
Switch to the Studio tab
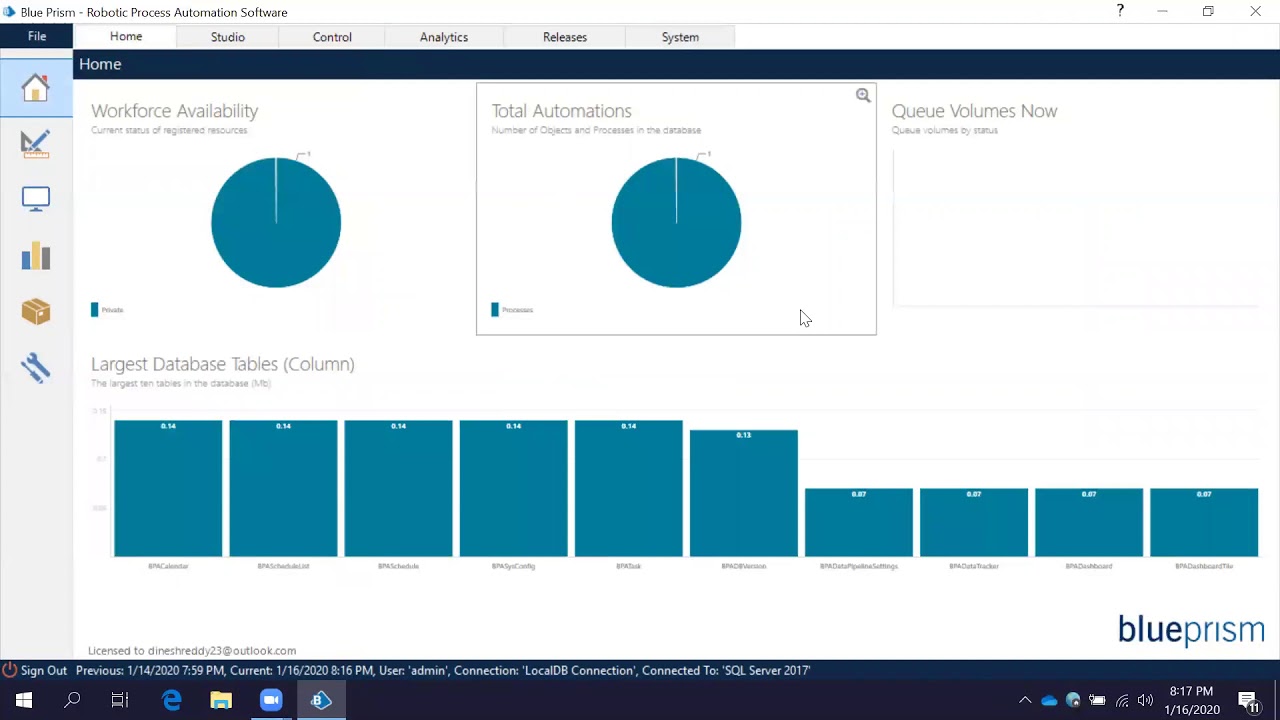point(228,37)
